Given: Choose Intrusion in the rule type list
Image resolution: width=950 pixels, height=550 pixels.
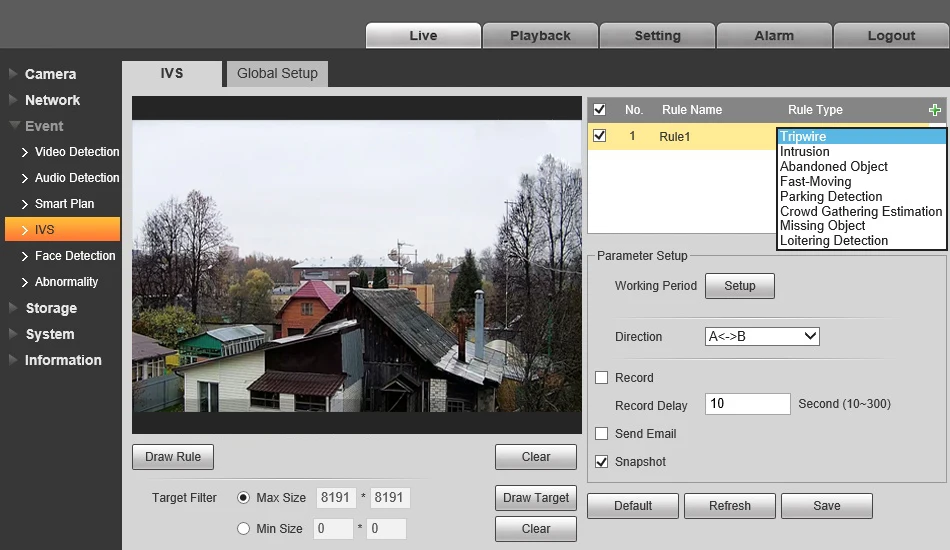Looking at the screenshot, I should 861,151.
